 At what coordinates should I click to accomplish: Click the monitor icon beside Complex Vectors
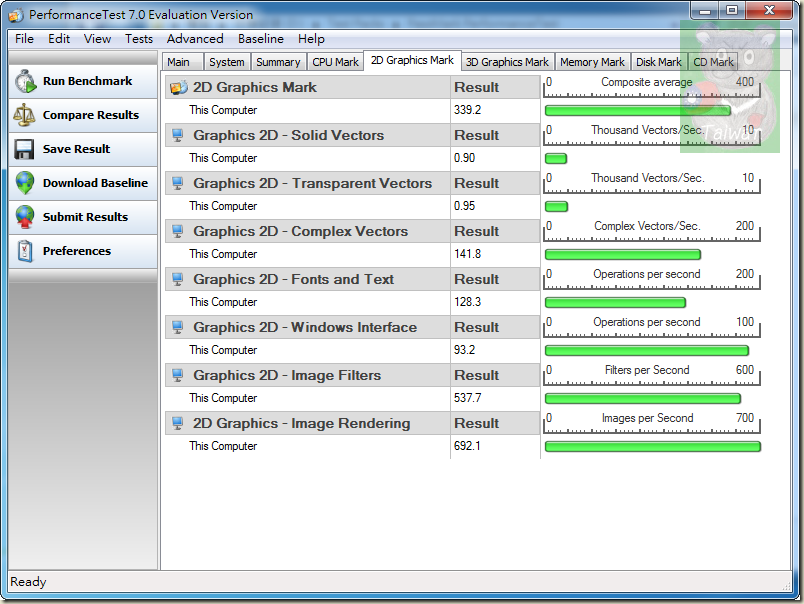click(178, 231)
